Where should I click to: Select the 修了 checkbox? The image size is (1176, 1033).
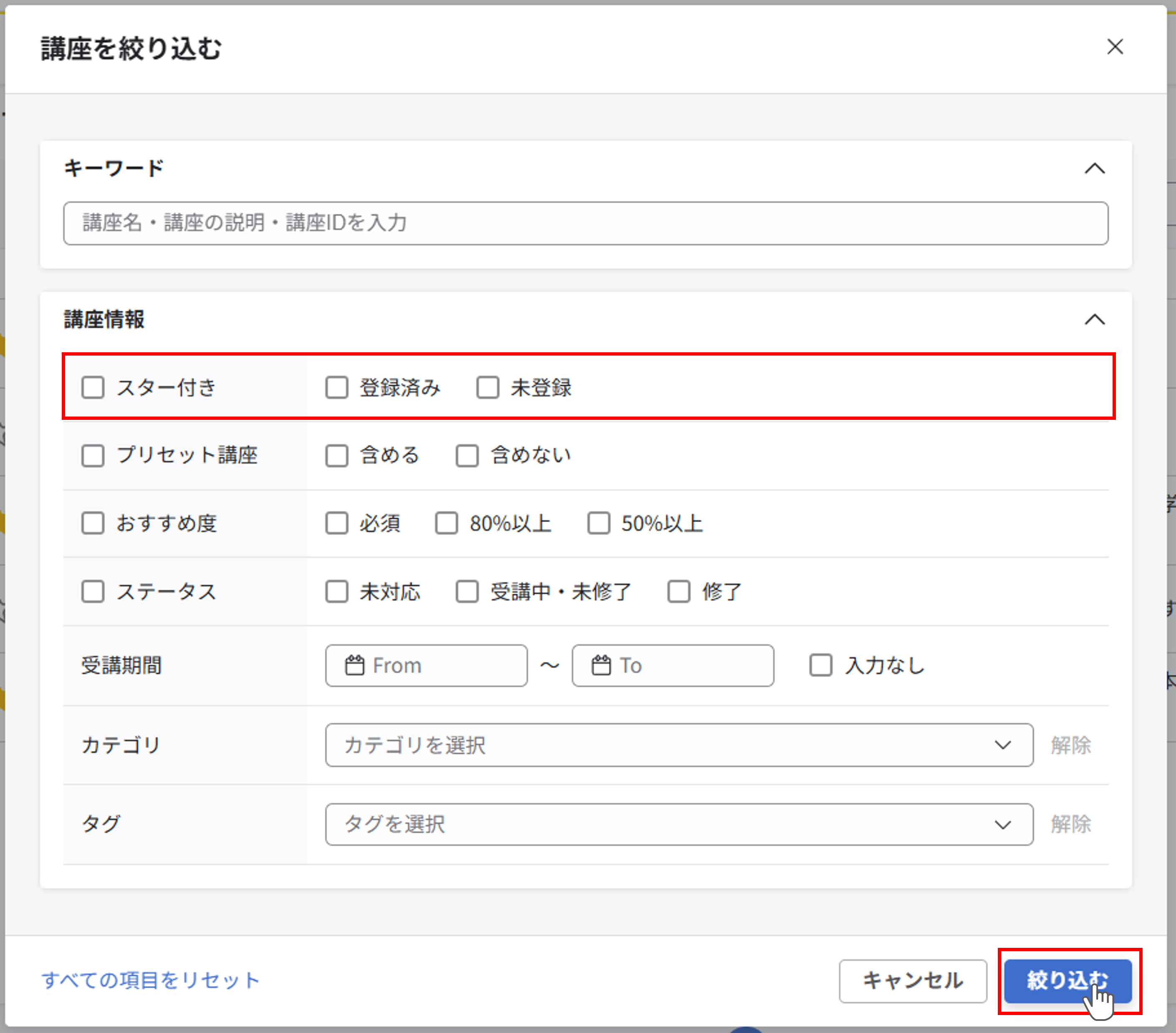point(678,591)
